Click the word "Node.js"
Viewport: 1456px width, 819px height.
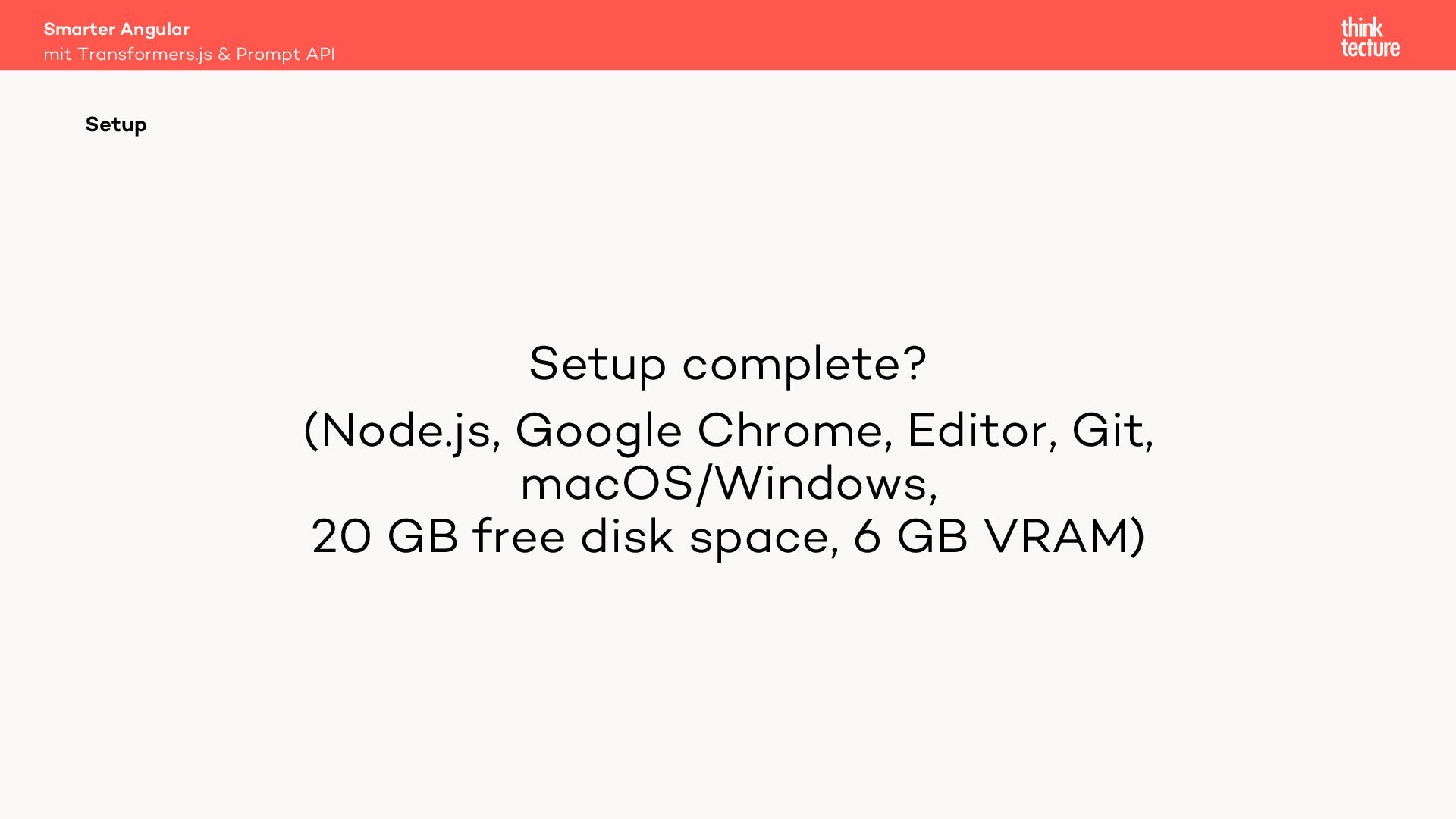click(406, 431)
